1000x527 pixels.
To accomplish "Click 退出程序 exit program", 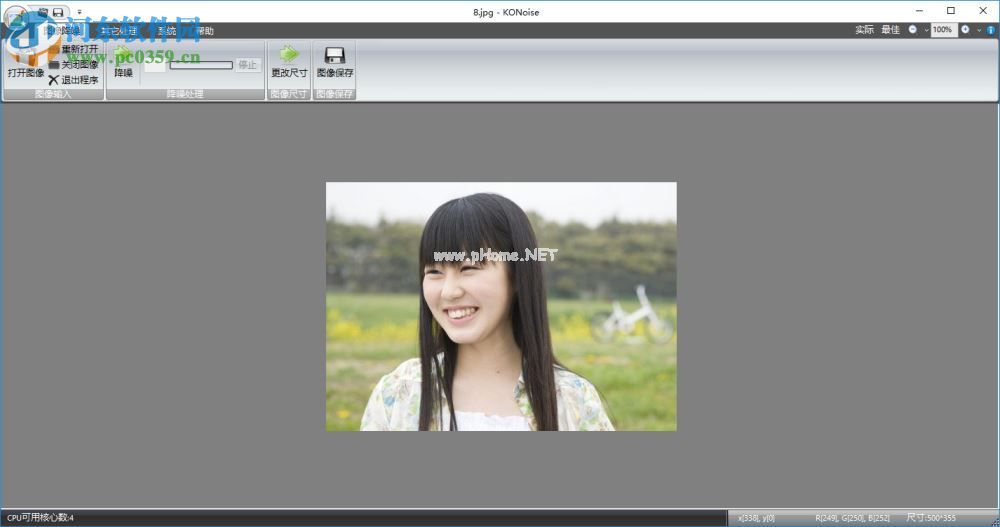I will tap(73, 80).
